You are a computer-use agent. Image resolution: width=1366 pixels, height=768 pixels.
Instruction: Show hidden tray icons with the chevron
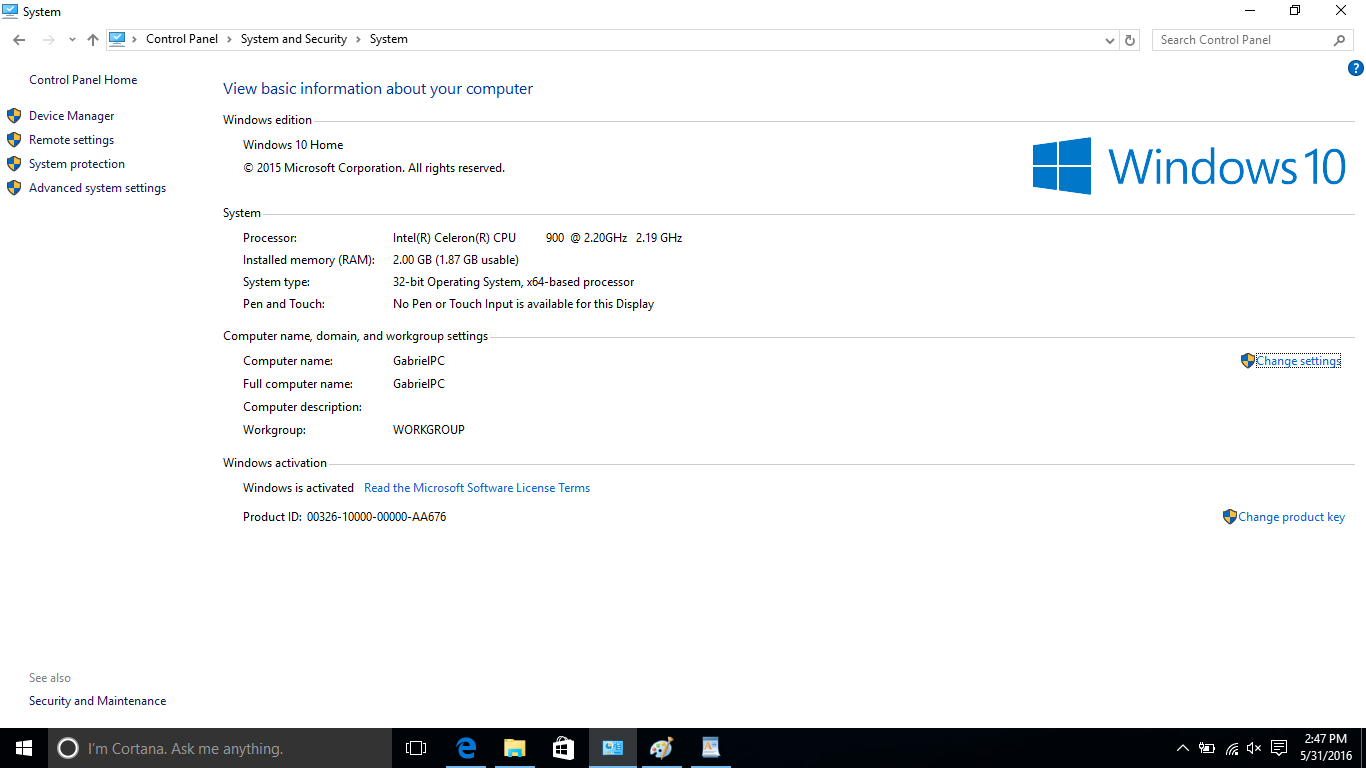click(x=1183, y=748)
